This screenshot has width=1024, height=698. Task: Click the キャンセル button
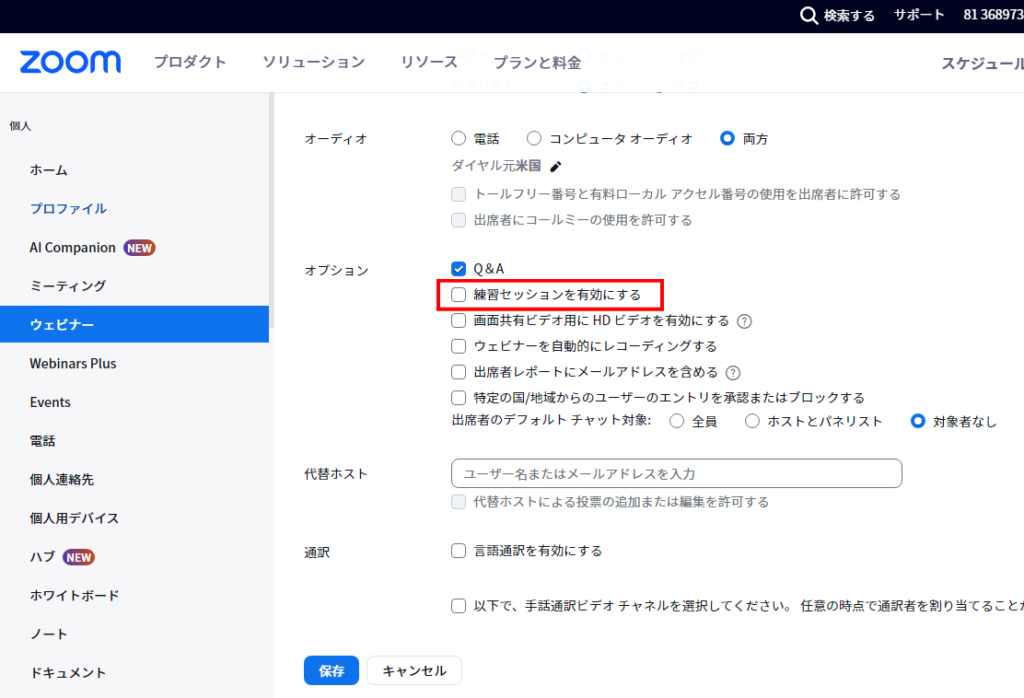(x=414, y=670)
